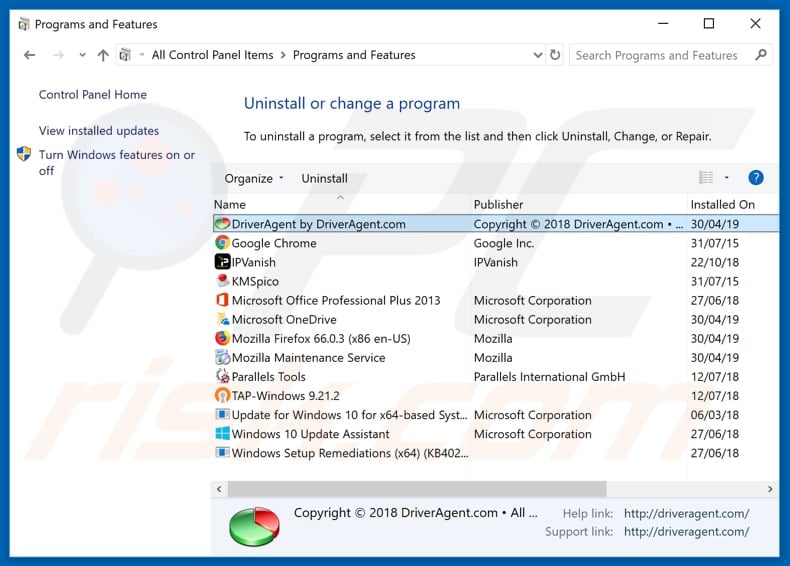This screenshot has width=790, height=566.
Task: Click the large DriverAgent icon in details pane
Action: 254,526
